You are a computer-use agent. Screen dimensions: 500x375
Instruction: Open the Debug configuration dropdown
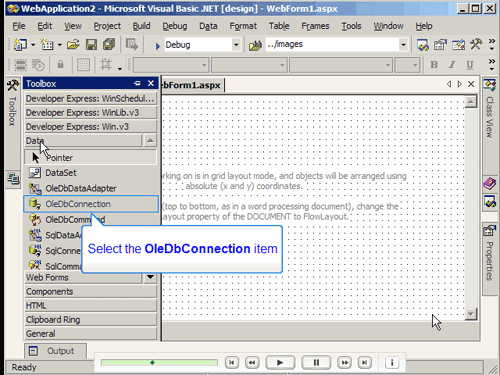(x=236, y=45)
